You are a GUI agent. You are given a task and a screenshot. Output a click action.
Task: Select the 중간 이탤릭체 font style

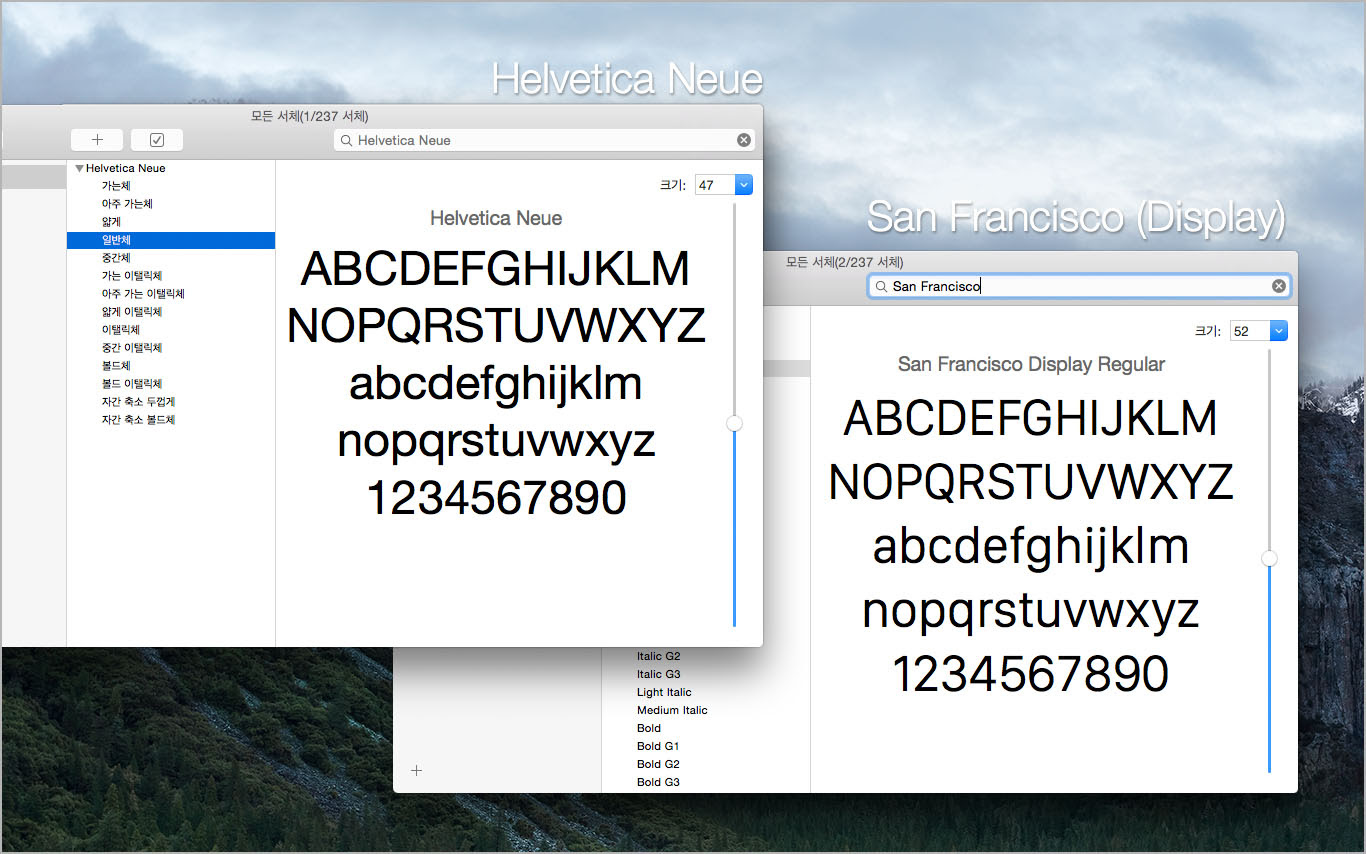pos(131,348)
